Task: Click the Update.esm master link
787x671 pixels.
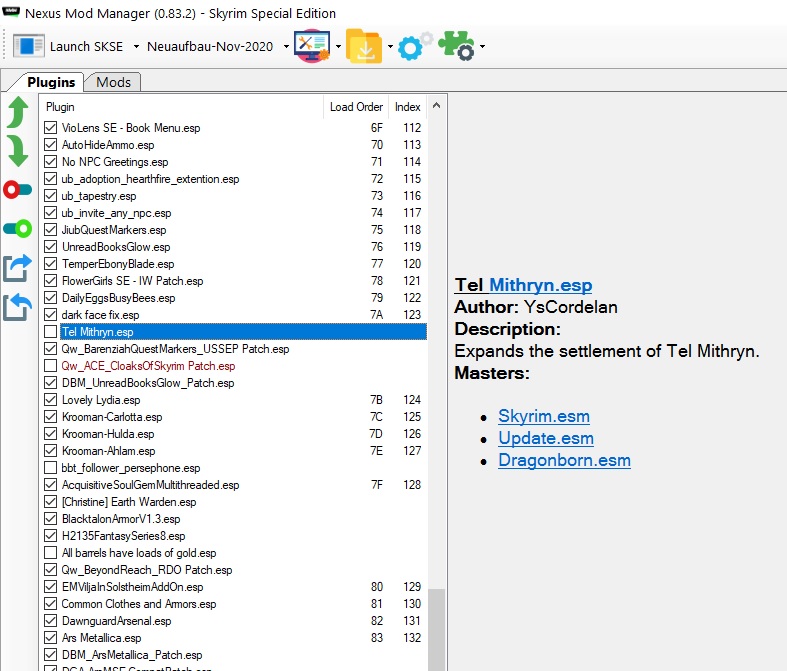Action: [545, 438]
